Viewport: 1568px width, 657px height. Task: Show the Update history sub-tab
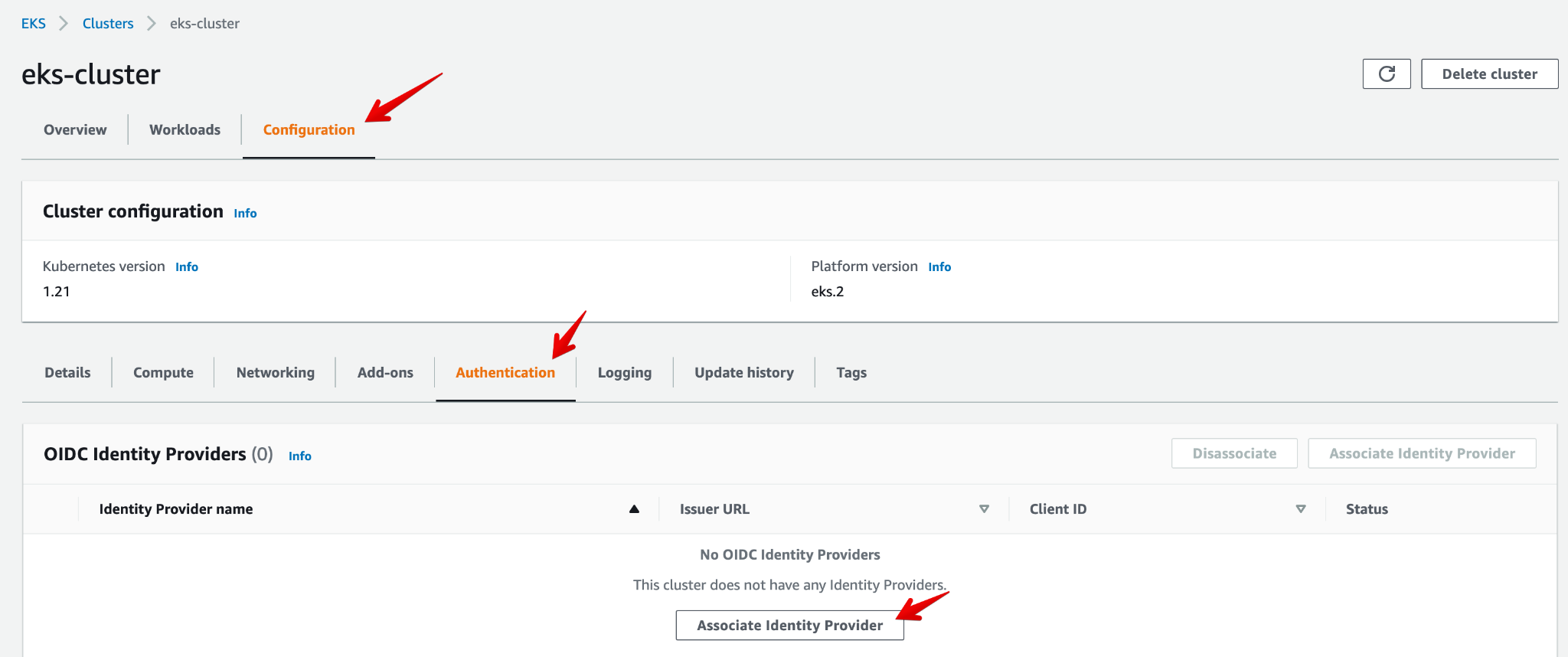[743, 372]
